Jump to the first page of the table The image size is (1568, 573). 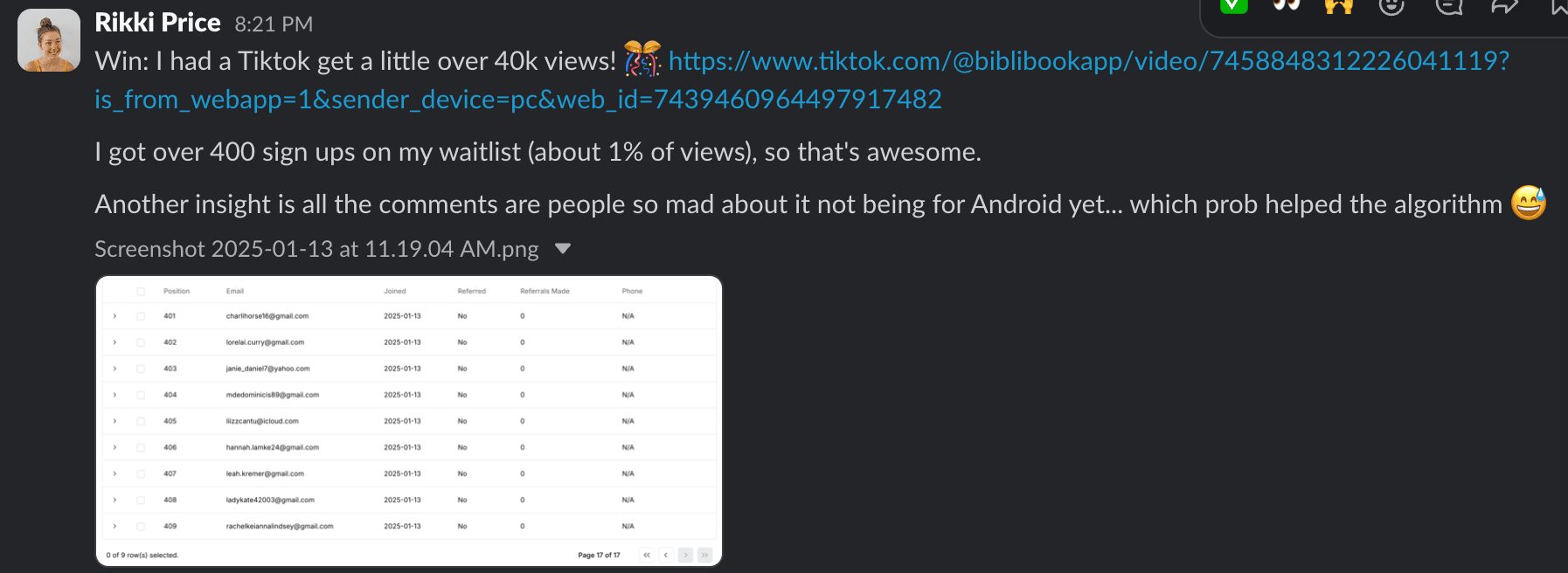coord(647,555)
